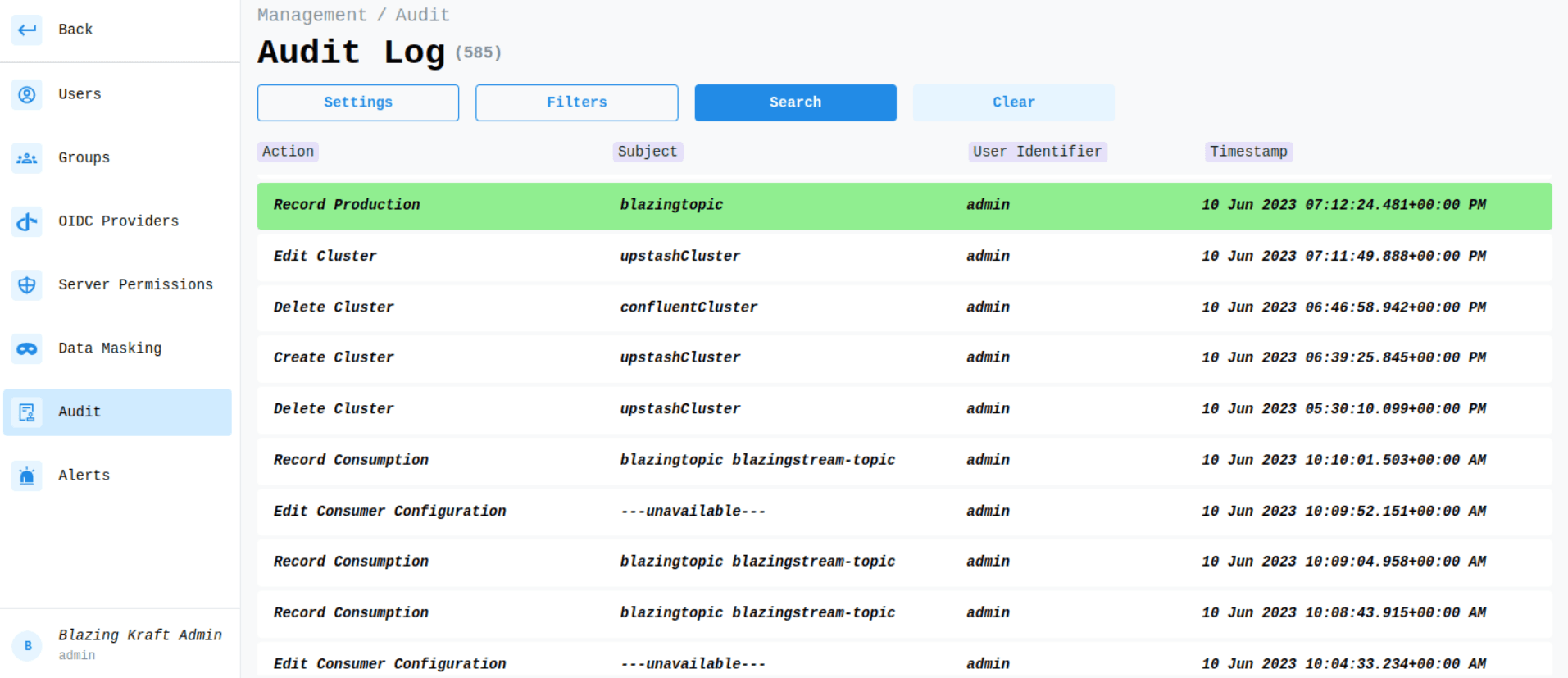
Task: Click the Action column header
Action: 288,152
